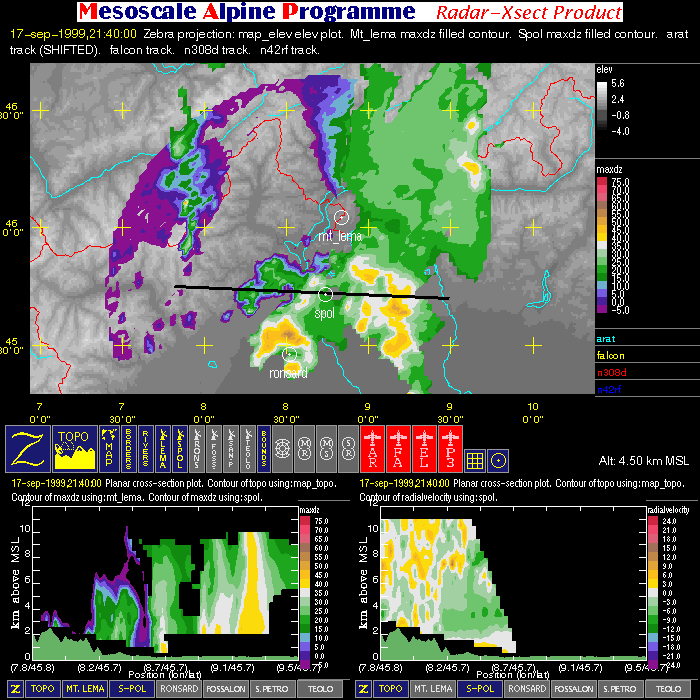700x700 pixels.
Task: Toggle the P3 aircraft track icon
Action: [x=450, y=449]
